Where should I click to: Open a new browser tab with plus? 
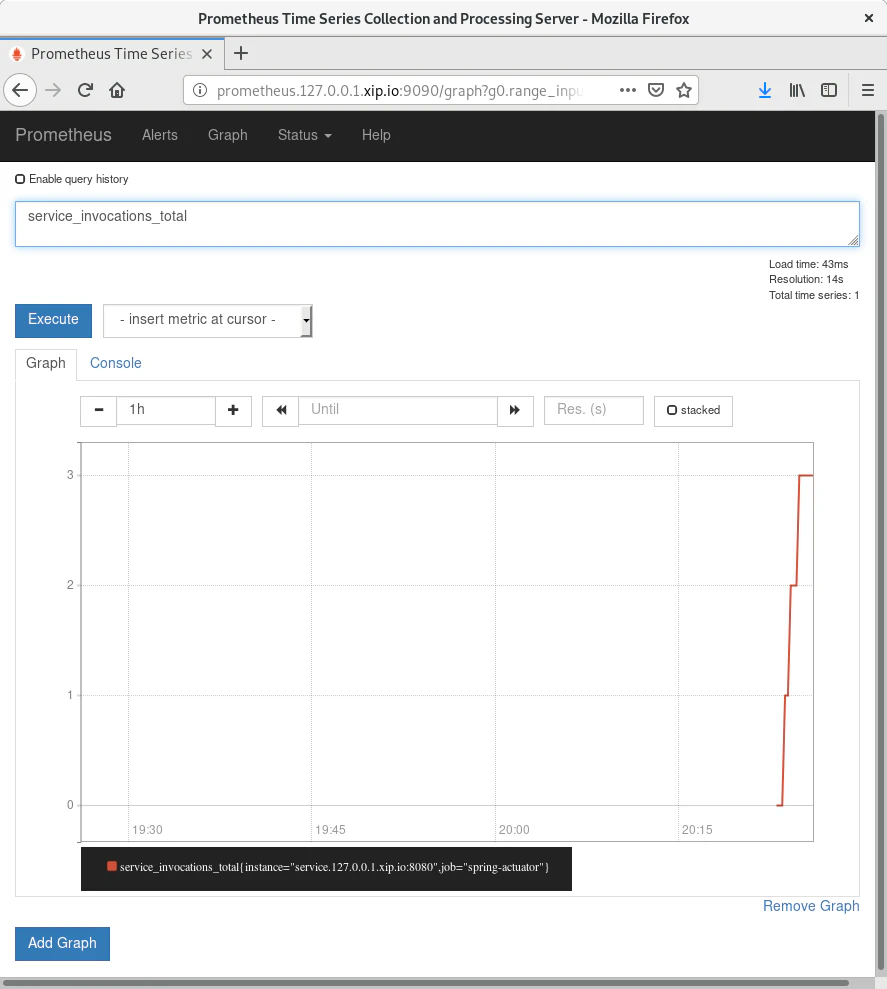[240, 54]
